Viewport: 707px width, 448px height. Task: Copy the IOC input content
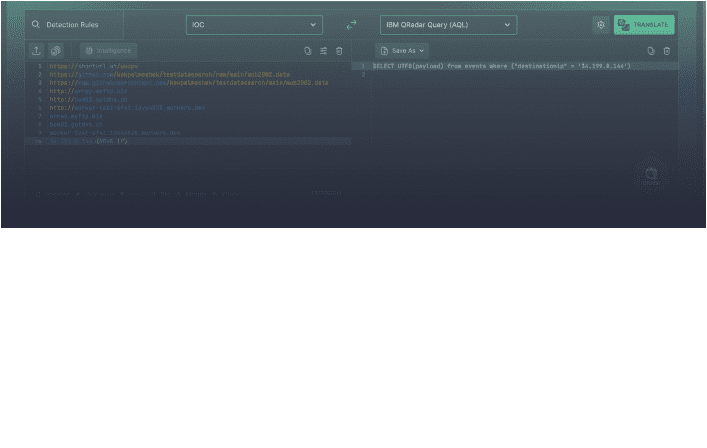point(308,50)
